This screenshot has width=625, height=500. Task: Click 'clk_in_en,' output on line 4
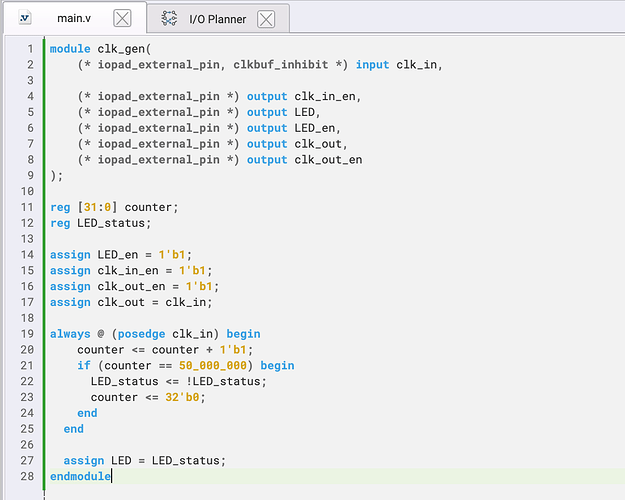click(328, 96)
